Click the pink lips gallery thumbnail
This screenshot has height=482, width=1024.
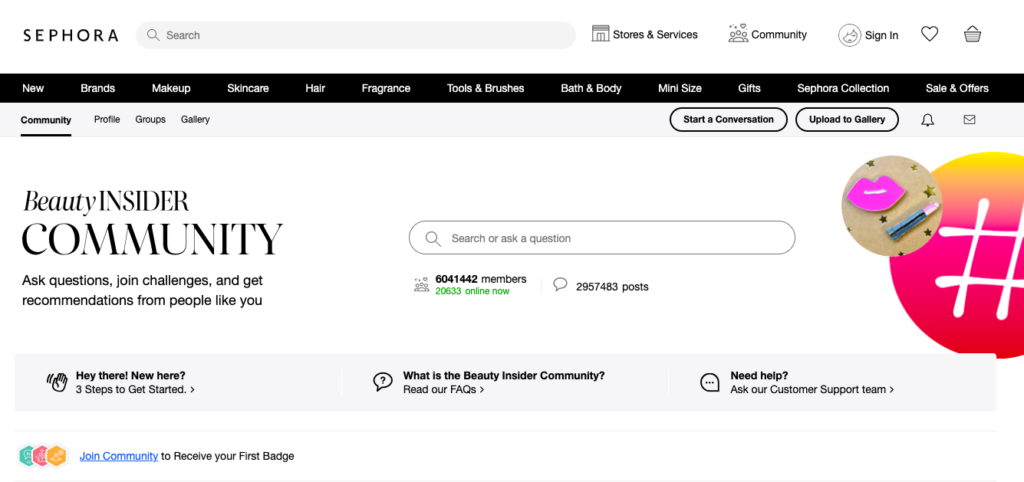pos(892,206)
